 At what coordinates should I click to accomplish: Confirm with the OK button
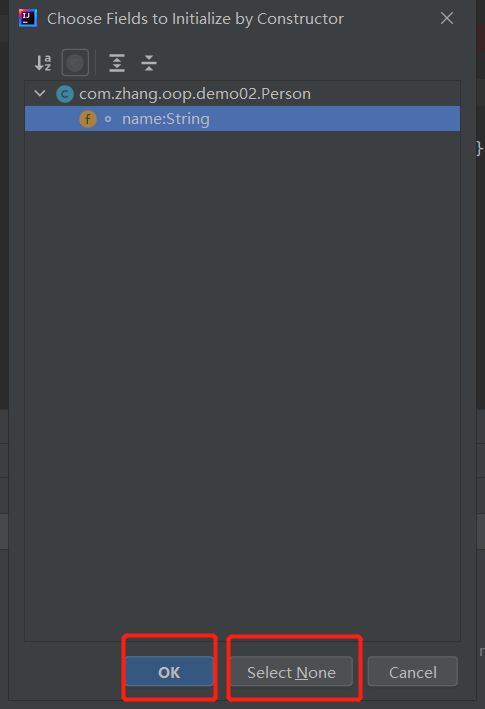pos(170,671)
